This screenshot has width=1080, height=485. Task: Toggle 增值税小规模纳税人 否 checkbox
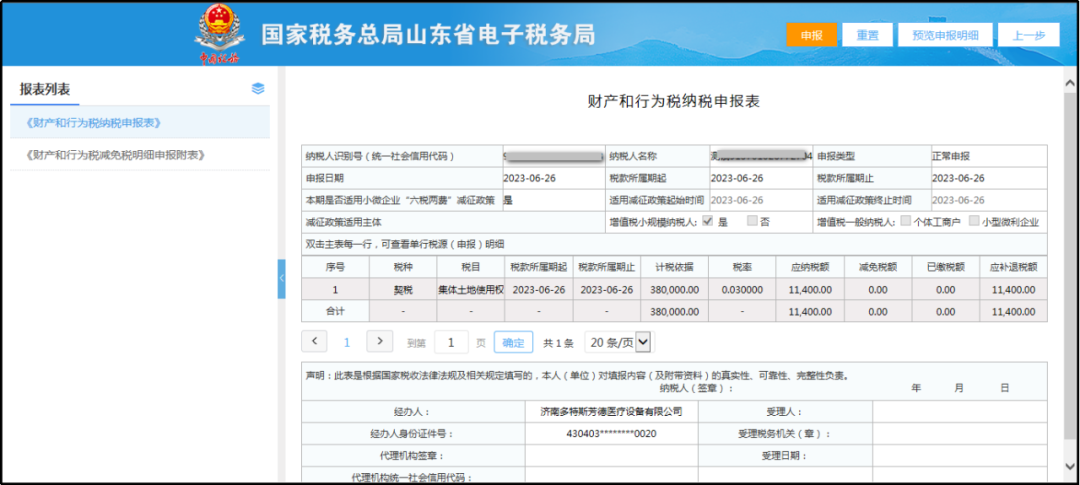[752, 221]
